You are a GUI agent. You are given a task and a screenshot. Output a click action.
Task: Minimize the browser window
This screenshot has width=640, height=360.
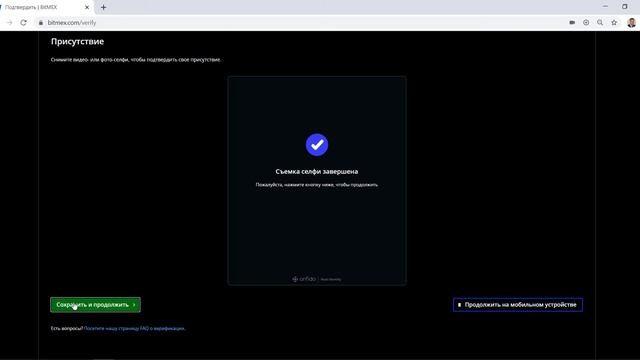click(605, 7)
